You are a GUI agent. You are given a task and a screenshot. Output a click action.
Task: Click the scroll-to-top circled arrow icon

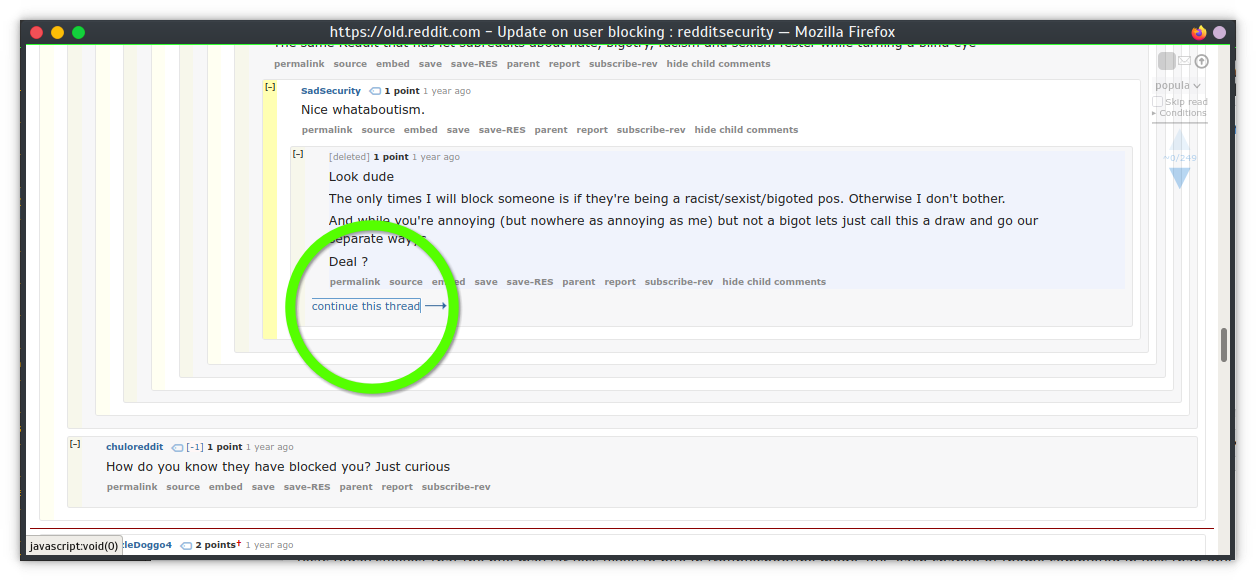(x=1202, y=62)
